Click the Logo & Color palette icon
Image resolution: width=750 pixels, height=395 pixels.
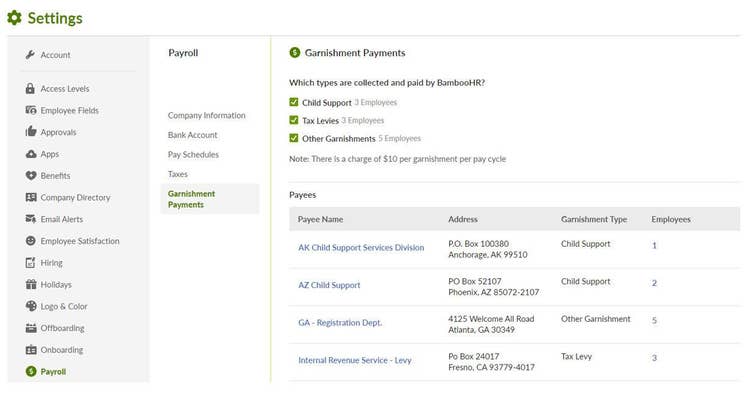point(31,306)
